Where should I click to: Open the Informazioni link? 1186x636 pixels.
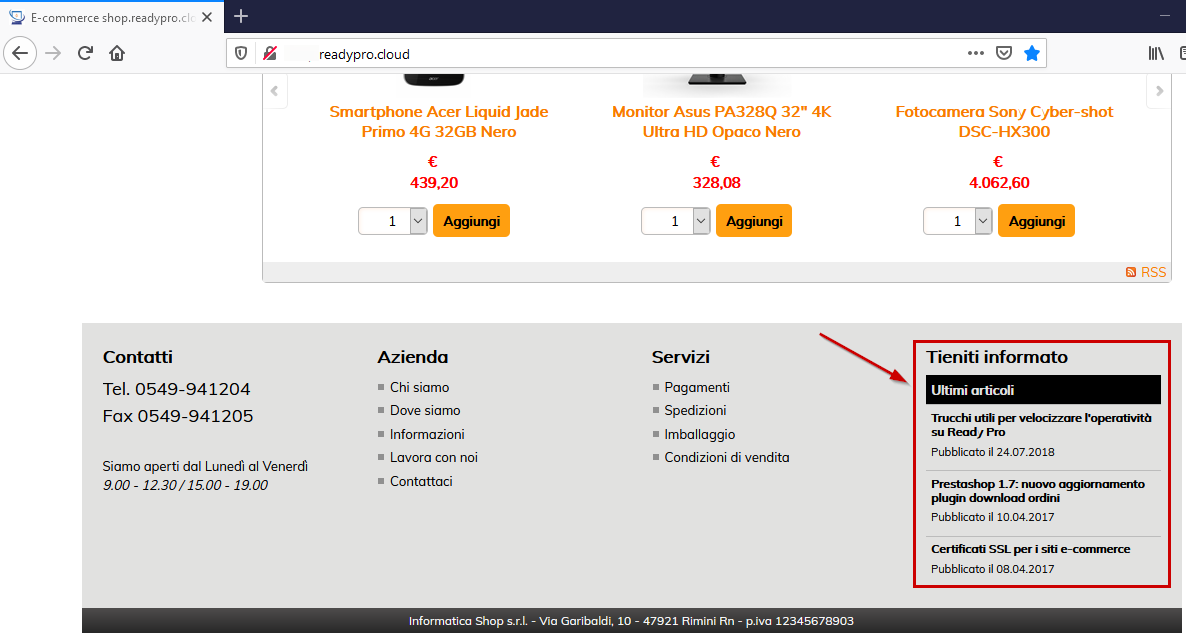(427, 434)
